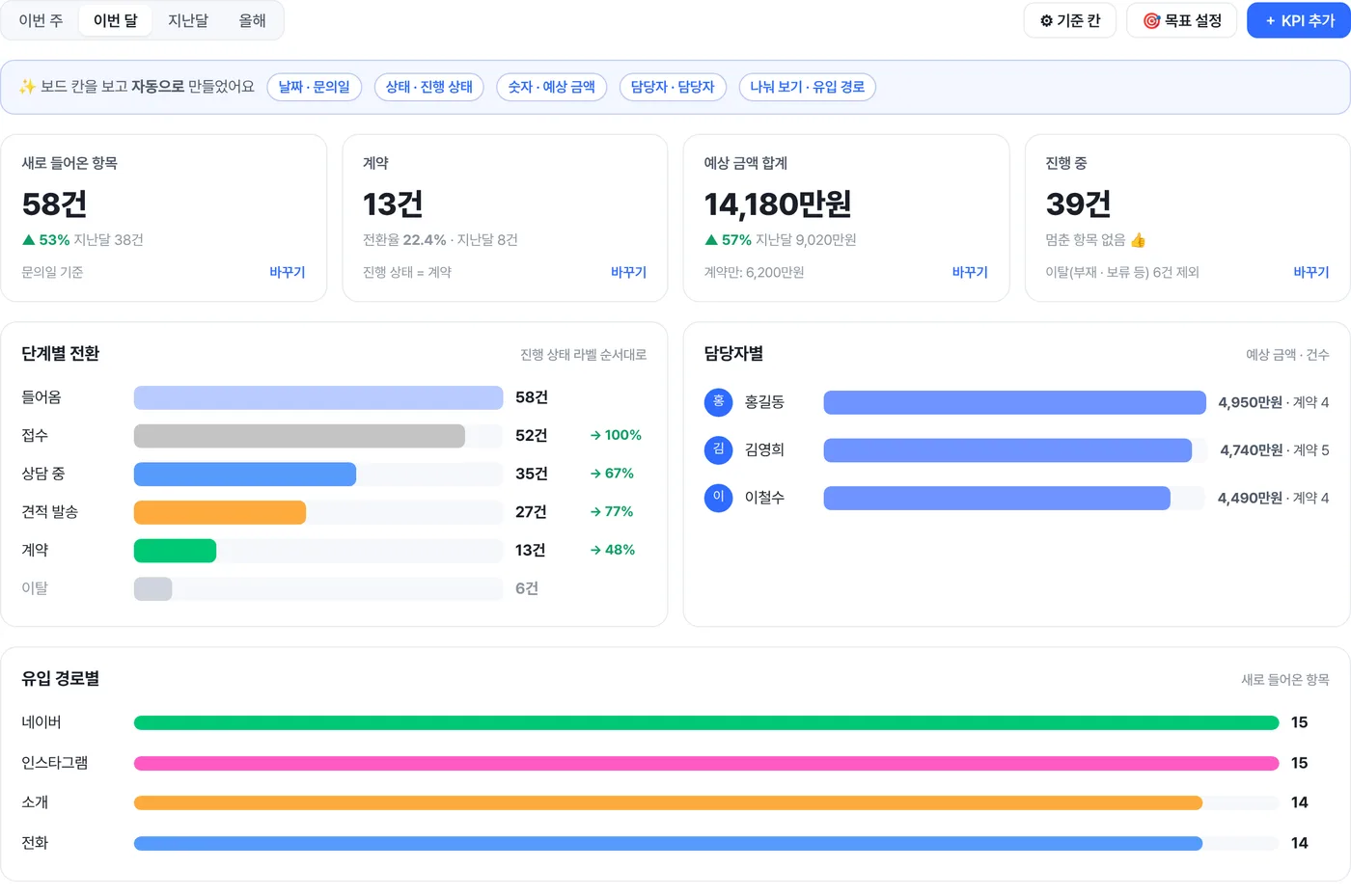The image size is (1351, 896).
Task: Click 바꾸기 on the 새로 들어온 항목 card
Action: [288, 273]
